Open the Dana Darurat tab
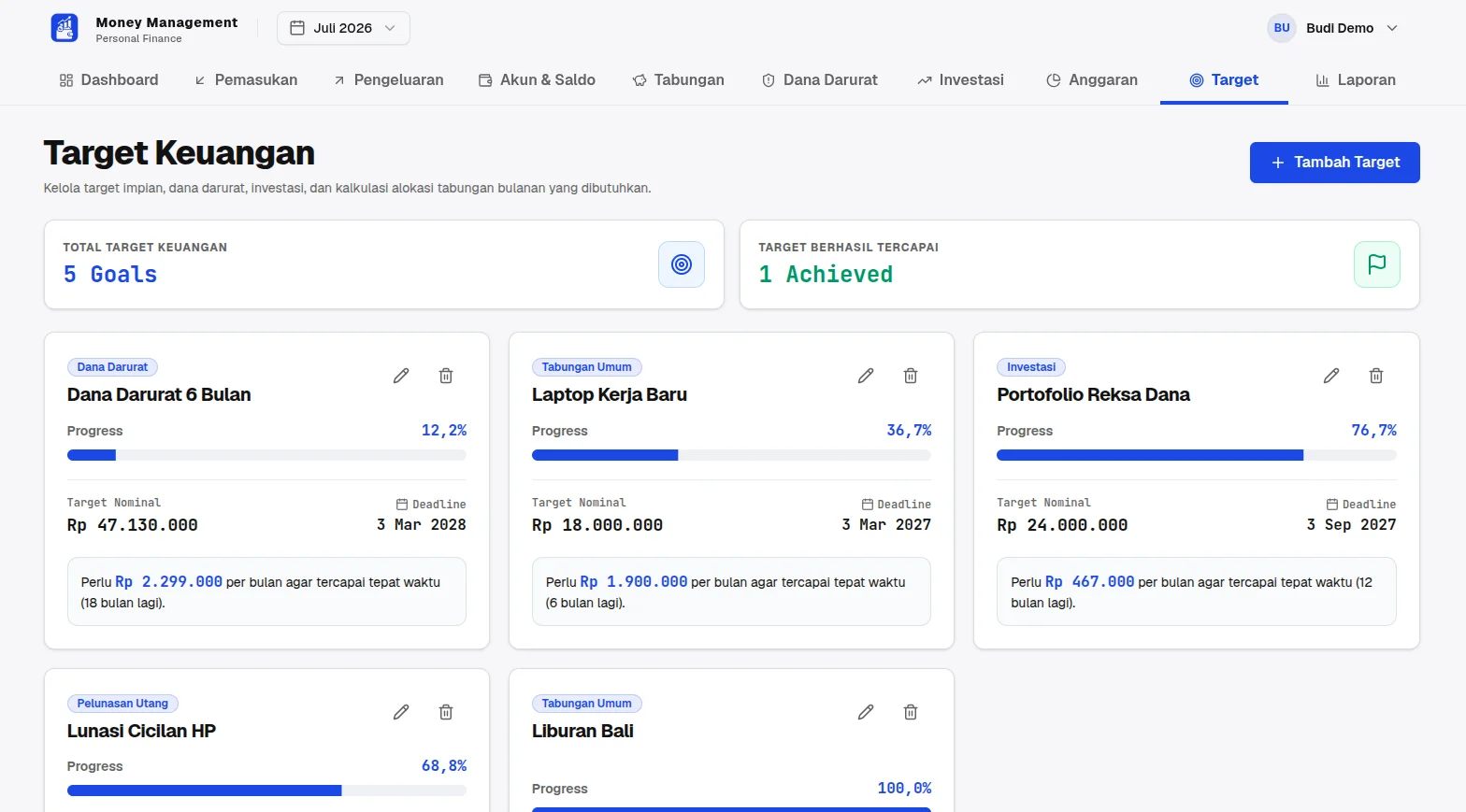The width and height of the screenshot is (1466, 812). 820,80
